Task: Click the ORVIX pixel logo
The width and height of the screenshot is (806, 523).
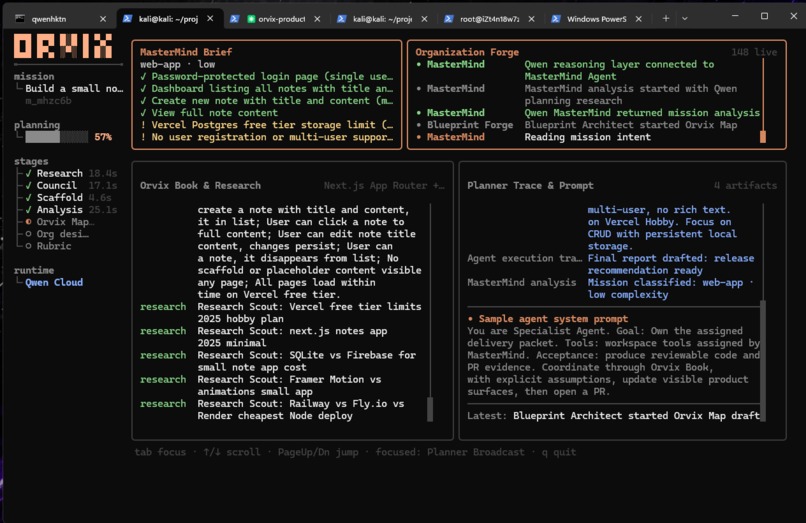Action: pos(63,46)
